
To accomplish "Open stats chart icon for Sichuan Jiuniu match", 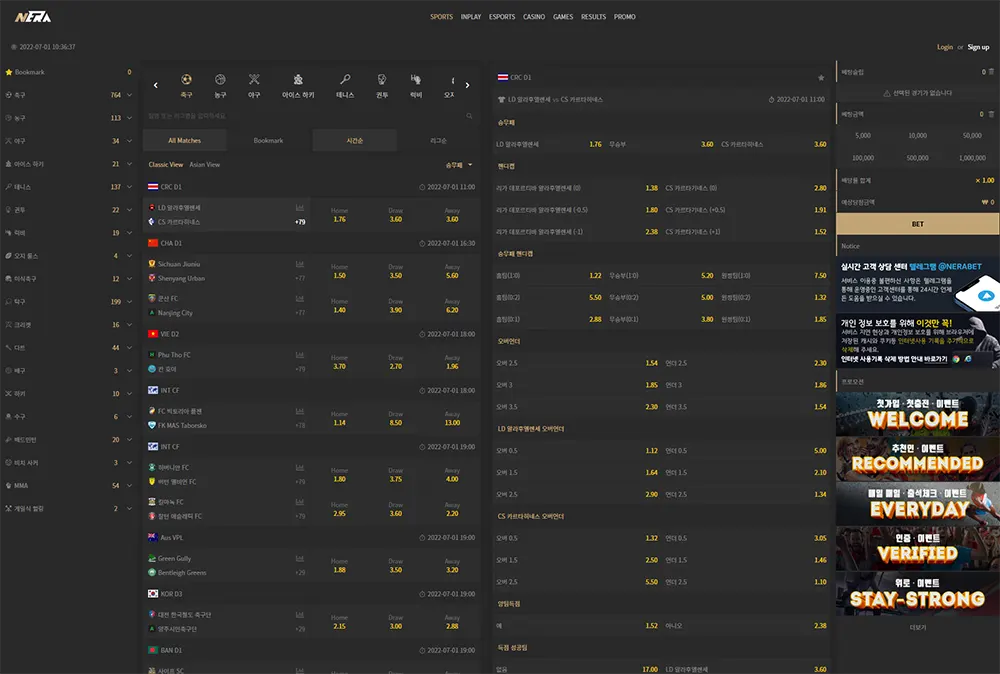I will (x=300, y=264).
